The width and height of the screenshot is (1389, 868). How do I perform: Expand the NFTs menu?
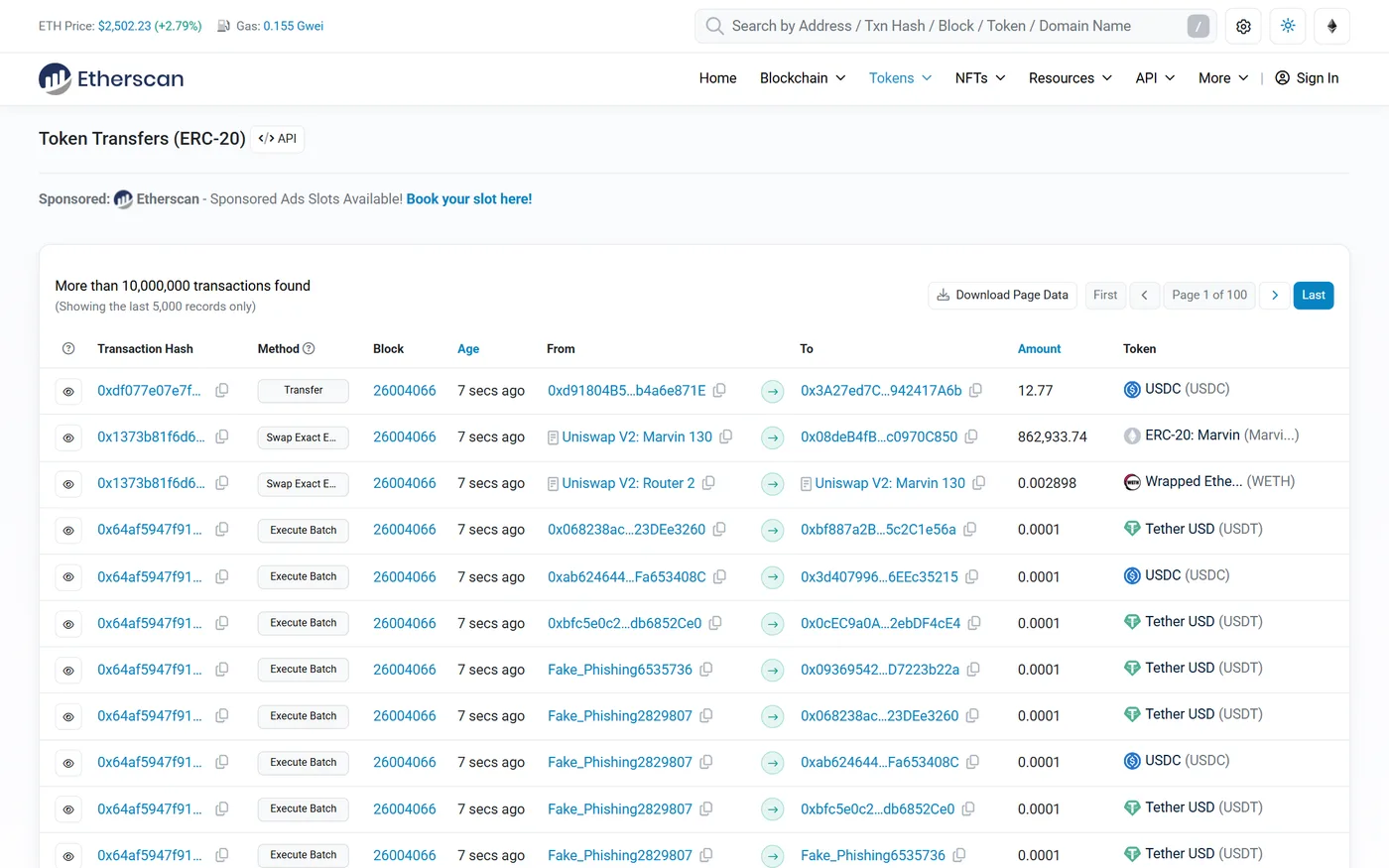tap(980, 78)
